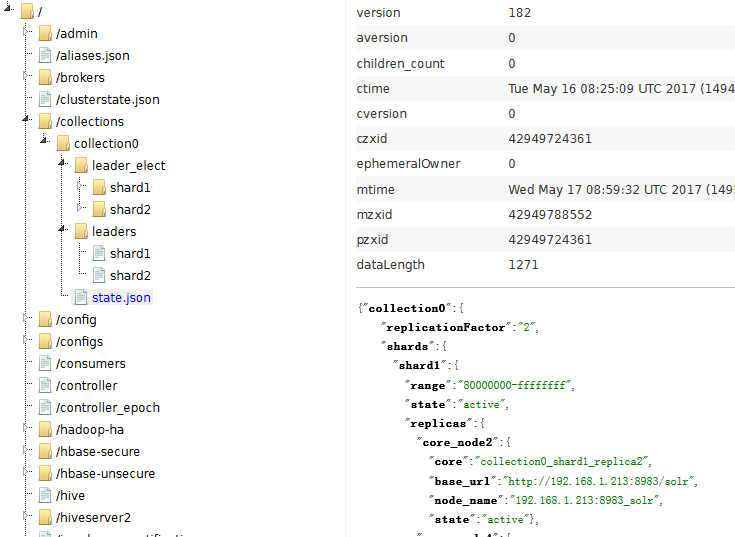735x537 pixels.
Task: Expand the /hbase-secure tree node
Action: [x=26, y=450]
